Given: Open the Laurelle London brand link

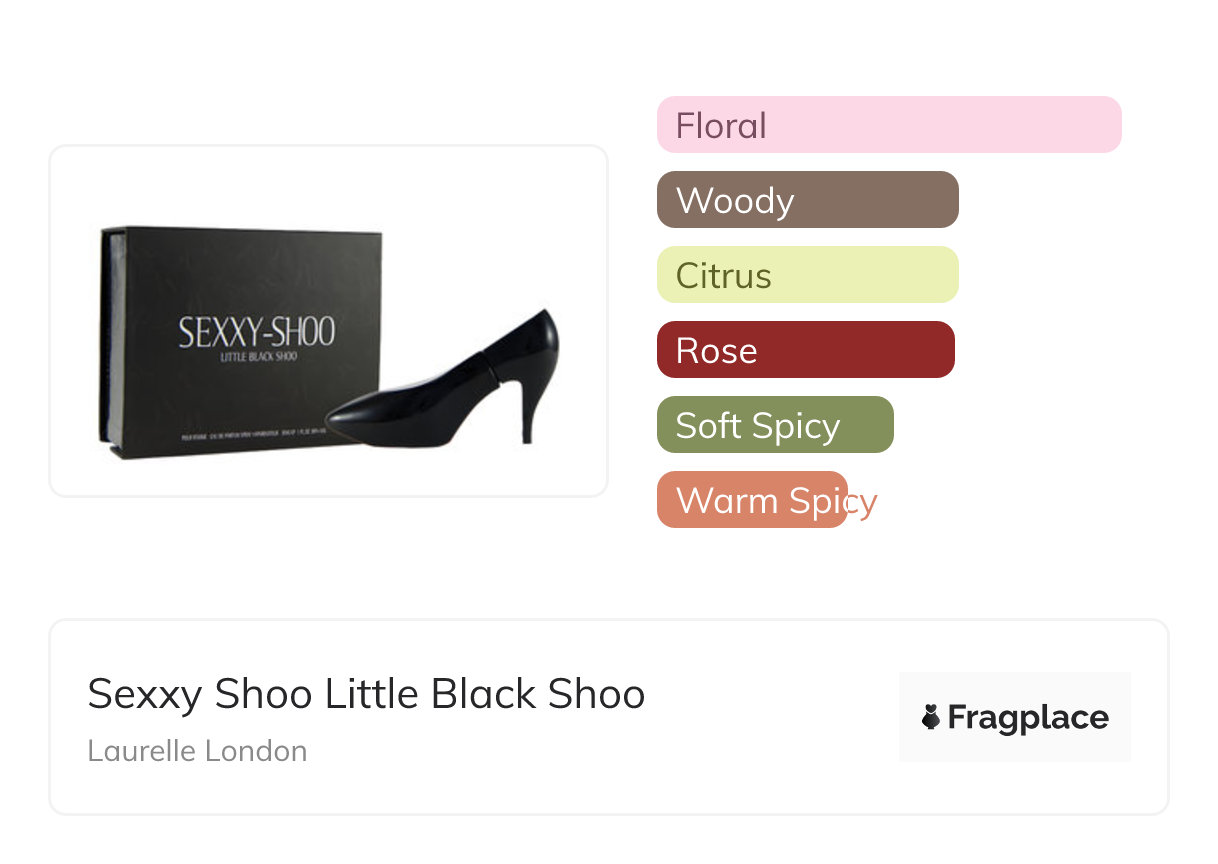Looking at the screenshot, I should [x=197, y=751].
